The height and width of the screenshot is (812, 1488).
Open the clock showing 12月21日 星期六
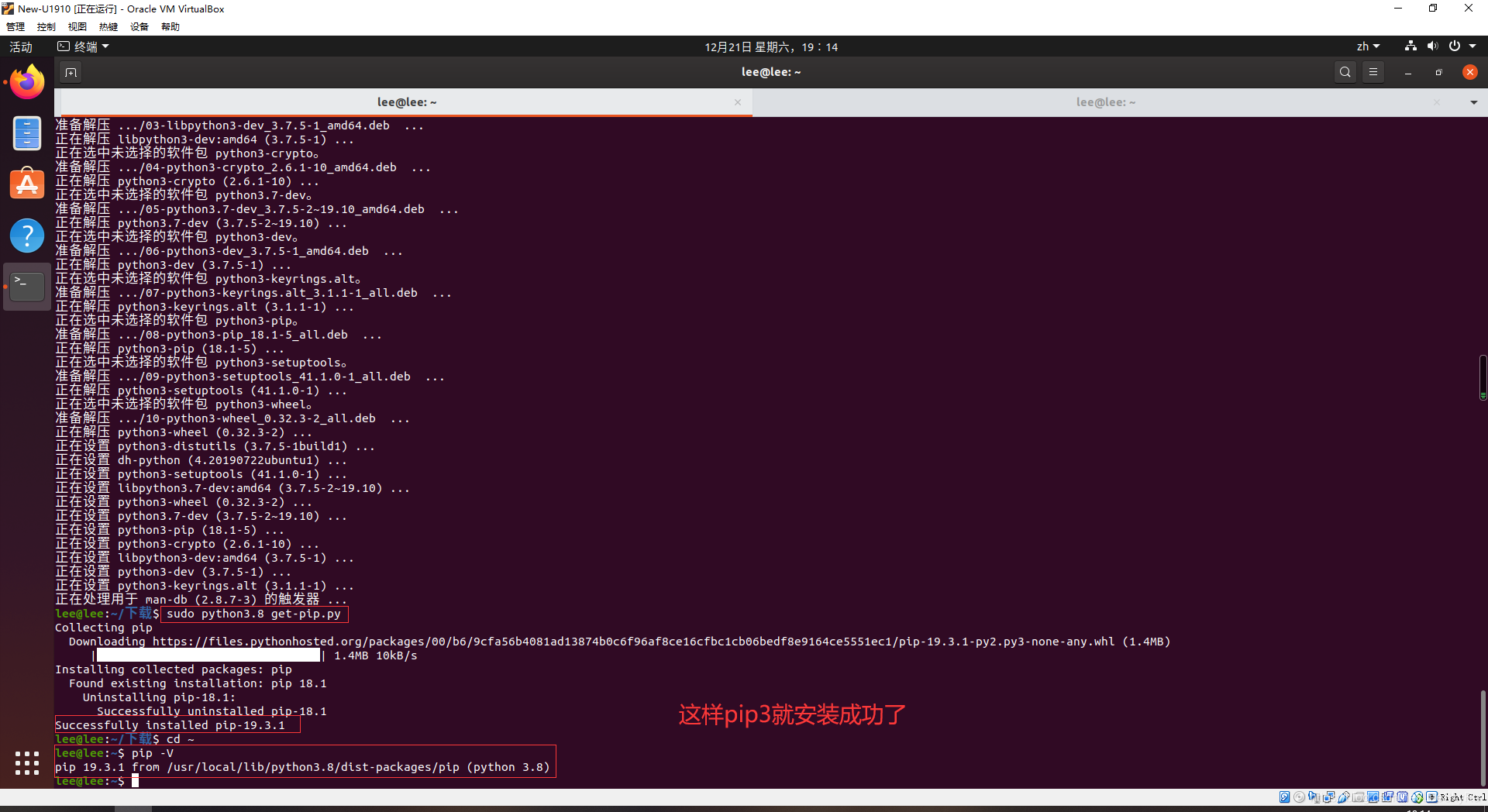[x=770, y=47]
